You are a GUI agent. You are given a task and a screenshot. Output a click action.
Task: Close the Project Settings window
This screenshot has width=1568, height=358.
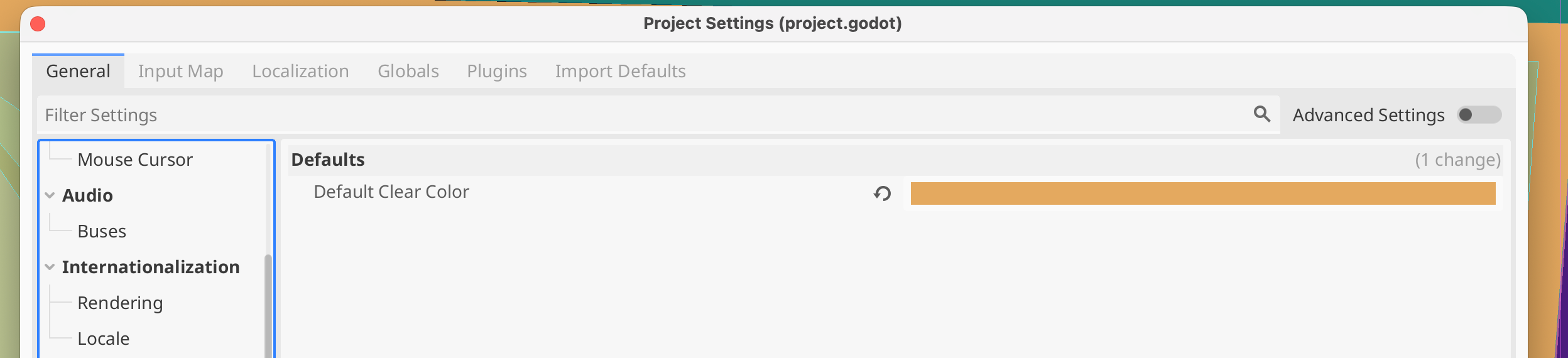[x=38, y=24]
